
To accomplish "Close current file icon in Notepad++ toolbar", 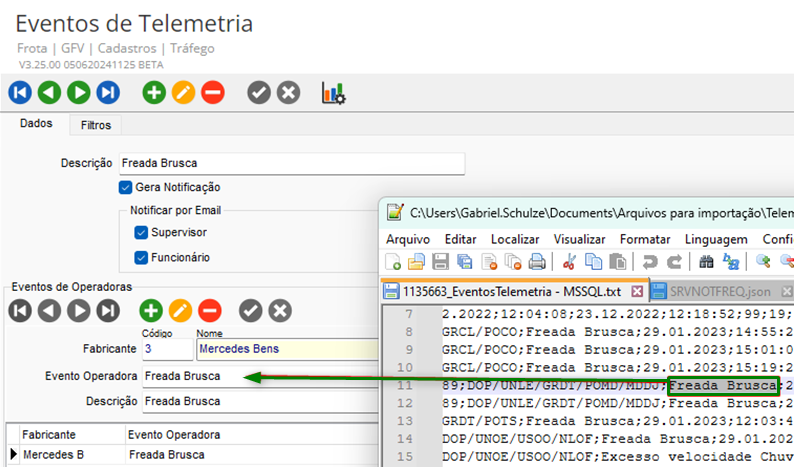I will point(489,262).
